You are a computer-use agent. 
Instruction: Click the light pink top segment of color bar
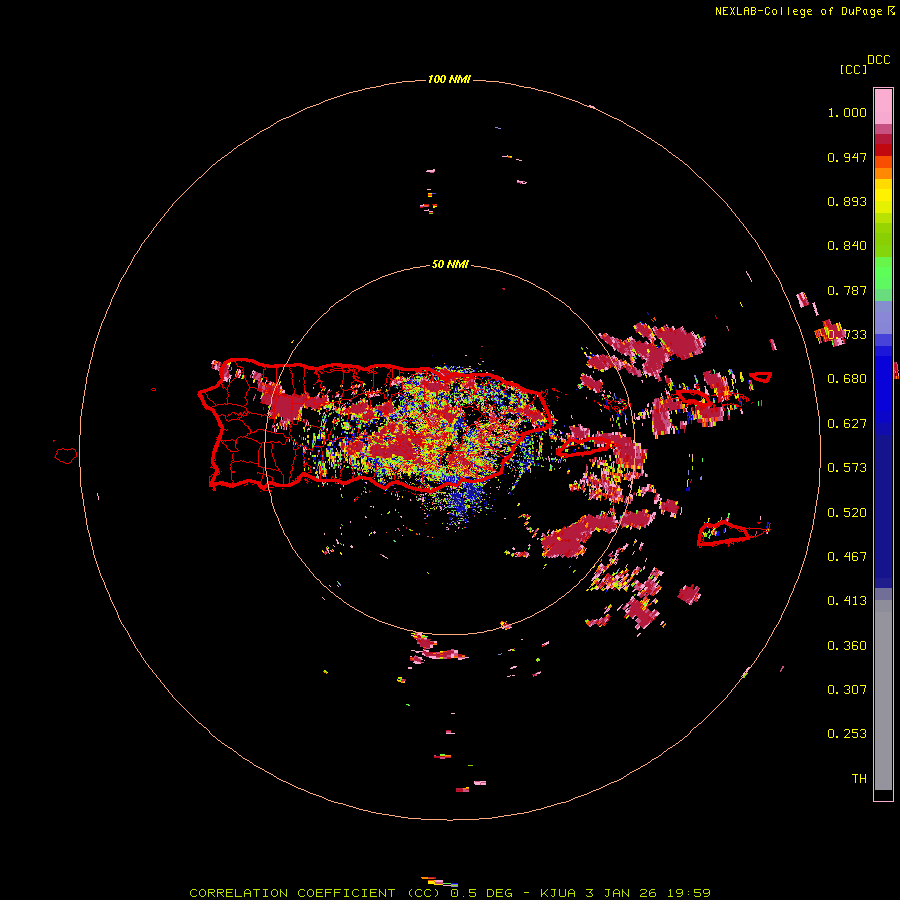click(883, 107)
